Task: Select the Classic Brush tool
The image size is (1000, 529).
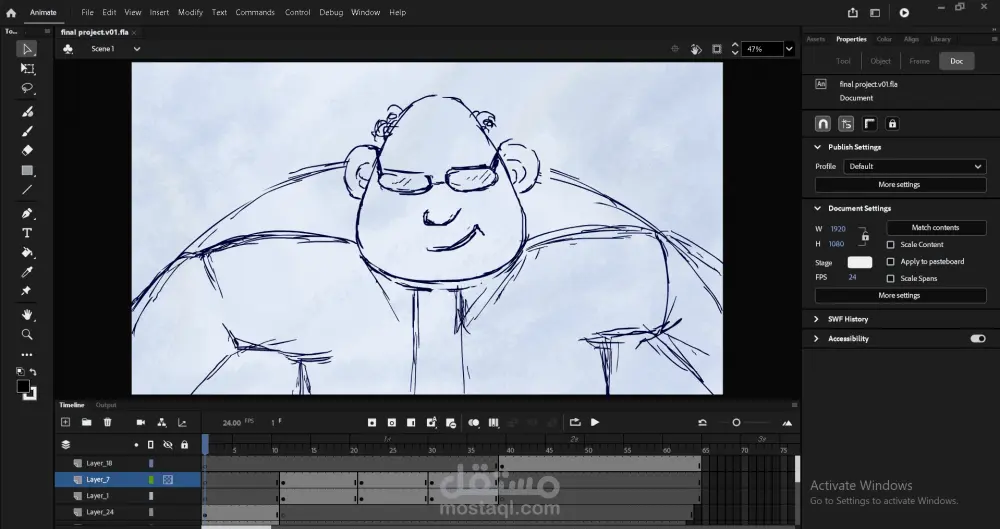Action: click(x=27, y=131)
